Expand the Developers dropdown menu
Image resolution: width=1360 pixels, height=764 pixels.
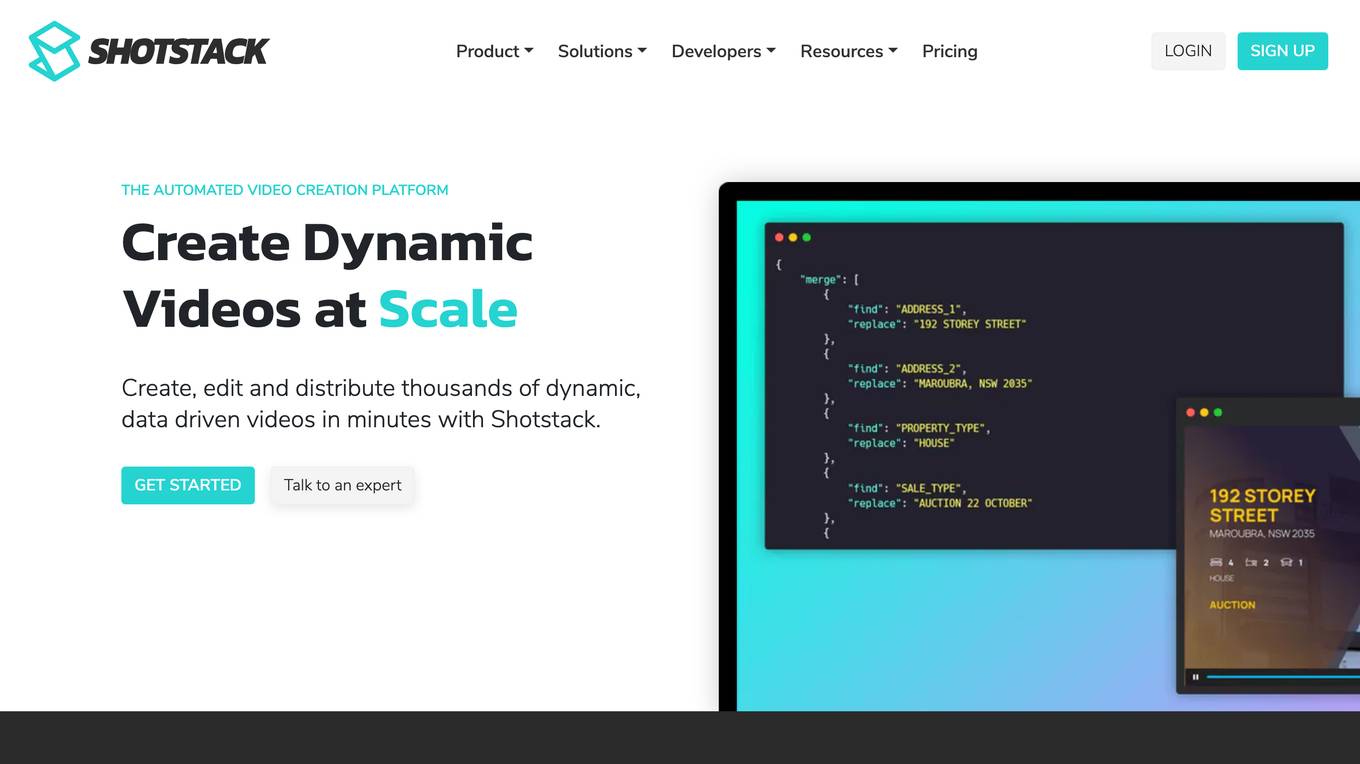(x=724, y=51)
